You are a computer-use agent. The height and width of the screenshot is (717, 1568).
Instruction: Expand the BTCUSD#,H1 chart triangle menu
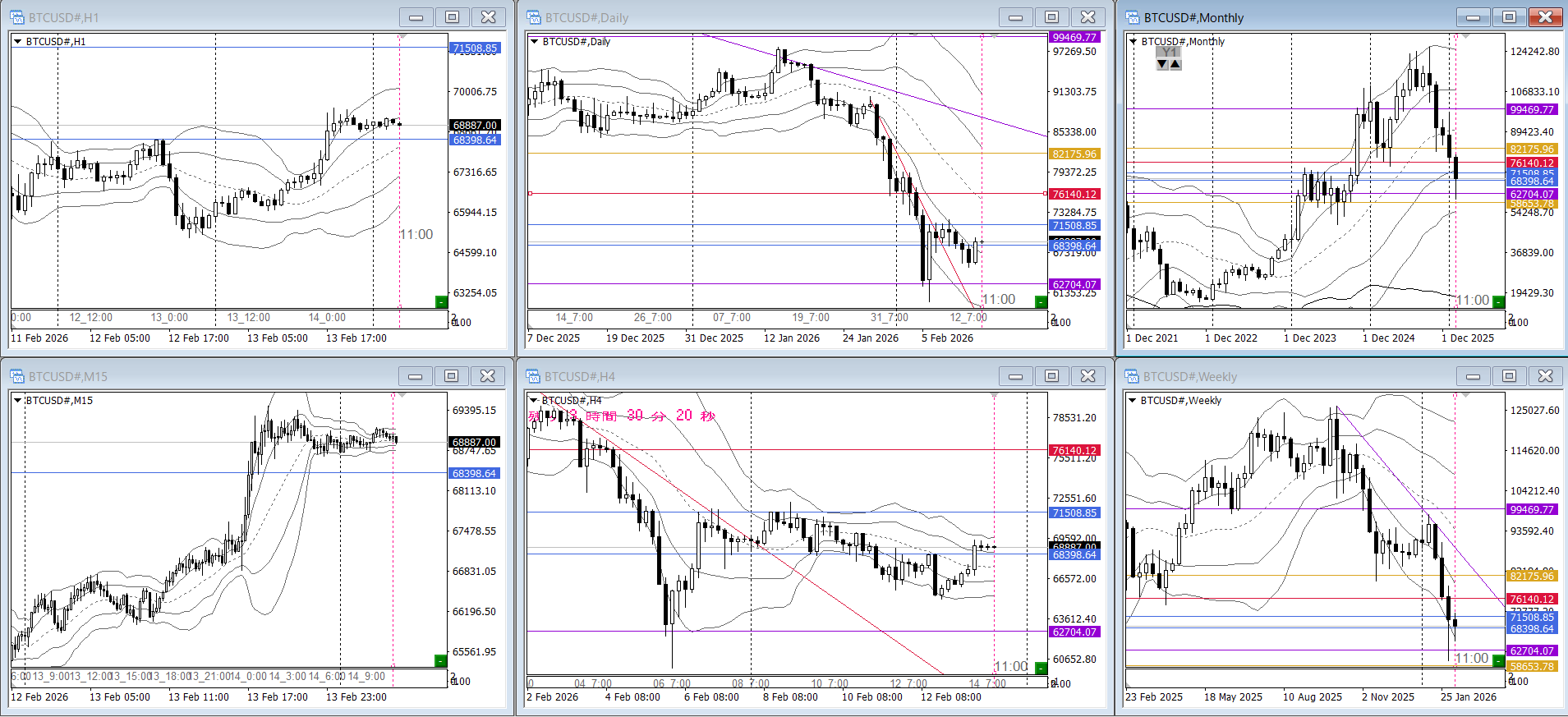17,41
